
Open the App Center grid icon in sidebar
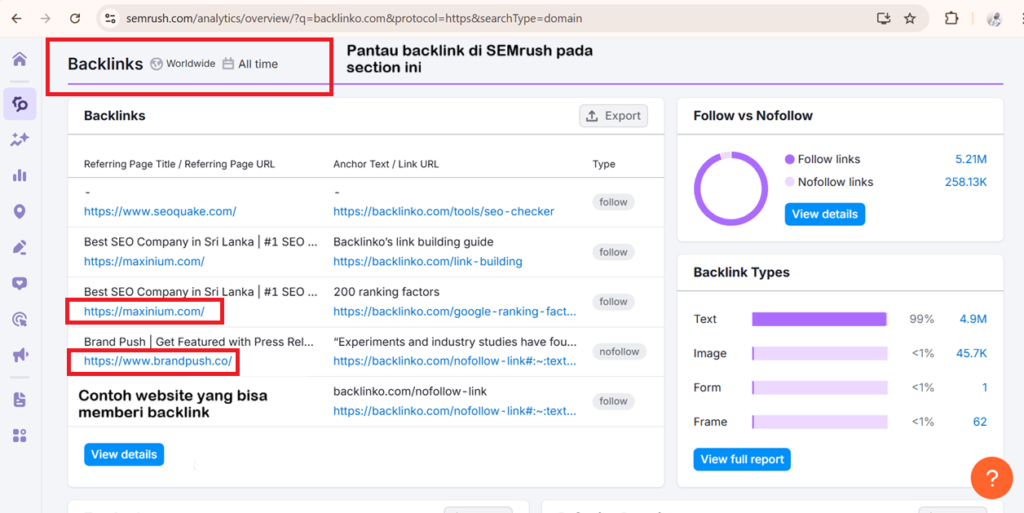pos(20,436)
